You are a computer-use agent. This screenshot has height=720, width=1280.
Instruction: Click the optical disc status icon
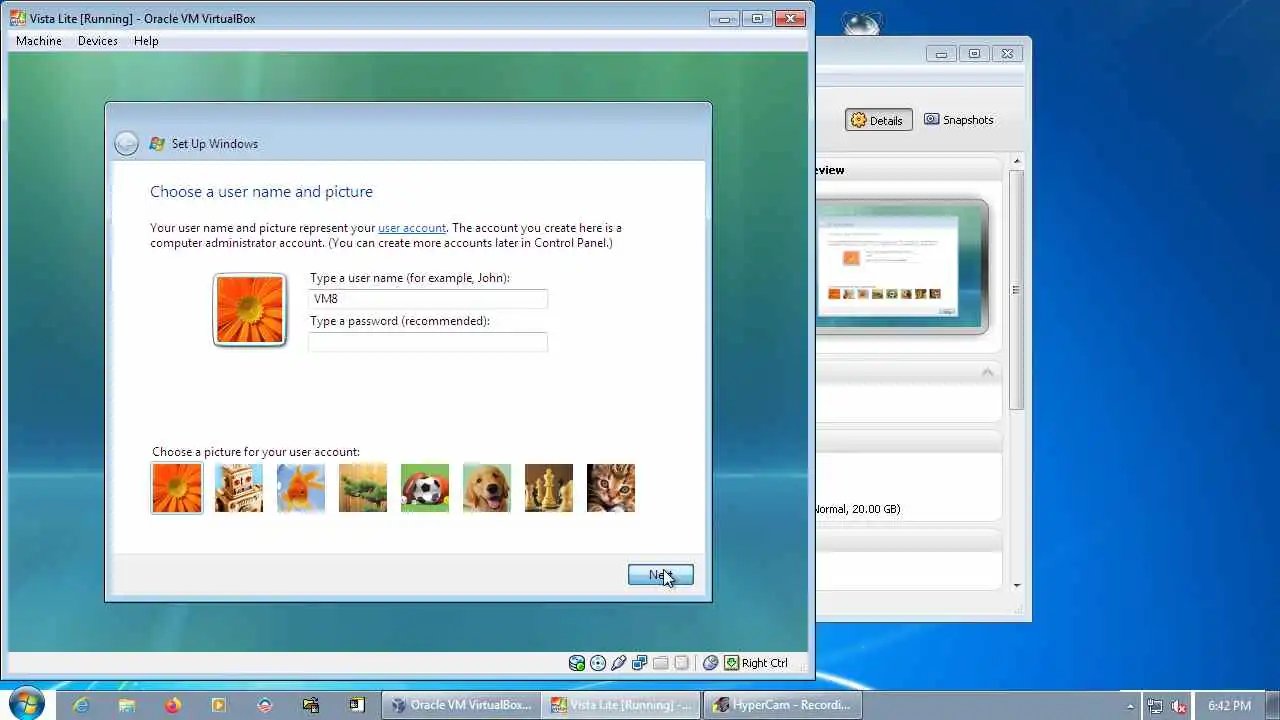coord(598,663)
